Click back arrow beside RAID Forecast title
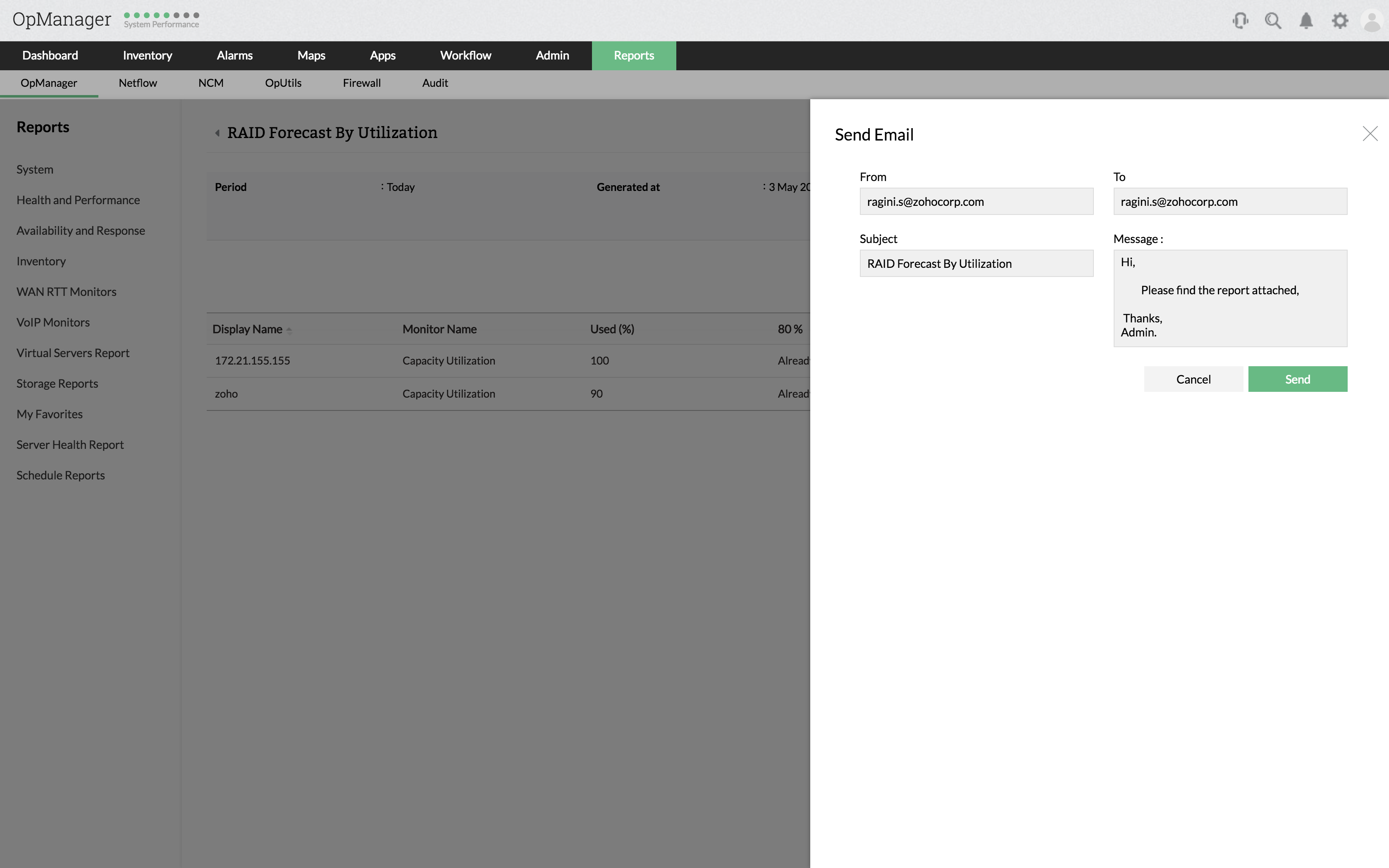1389x868 pixels. [217, 133]
